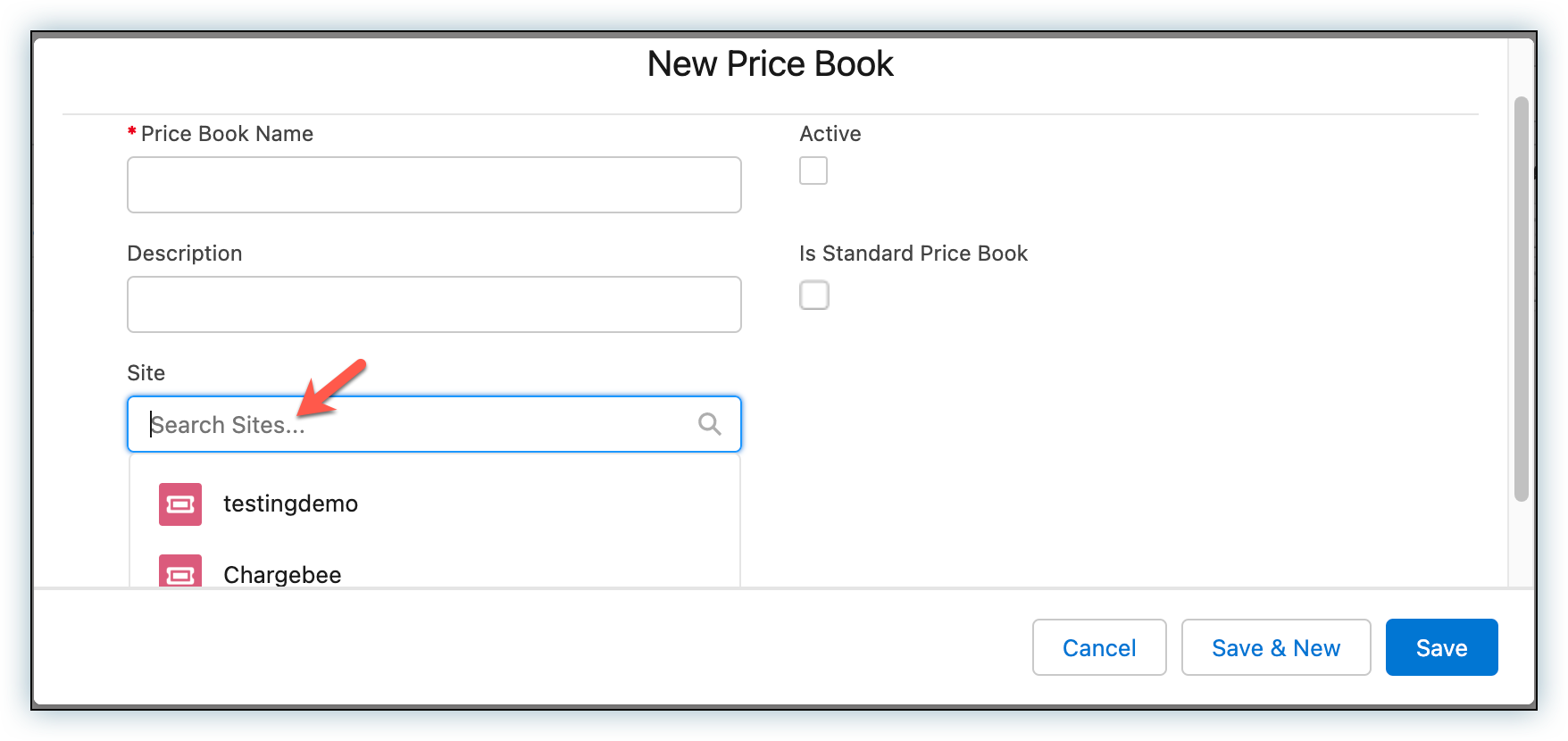Click the magnifier icon in Site search
The image size is (1568, 741).
point(710,424)
